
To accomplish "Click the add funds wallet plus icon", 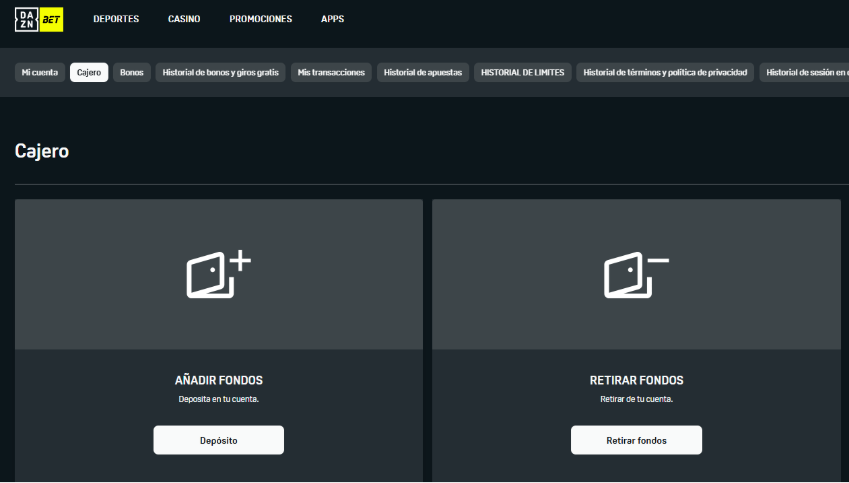I will pos(219,275).
